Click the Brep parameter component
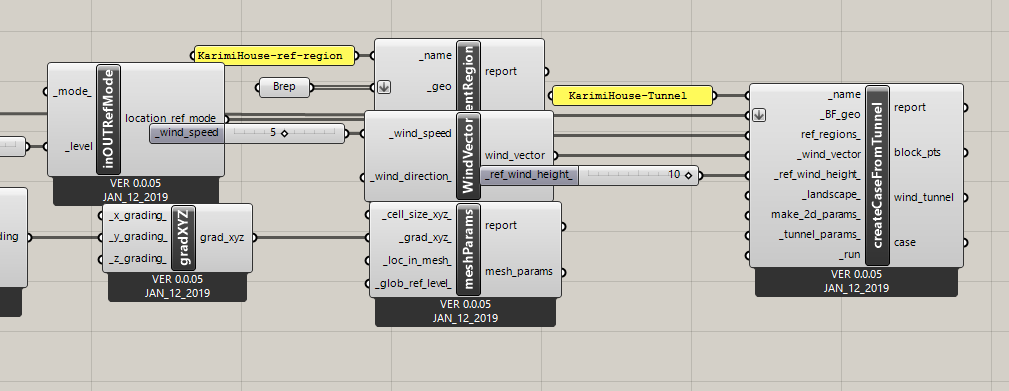 click(x=284, y=87)
